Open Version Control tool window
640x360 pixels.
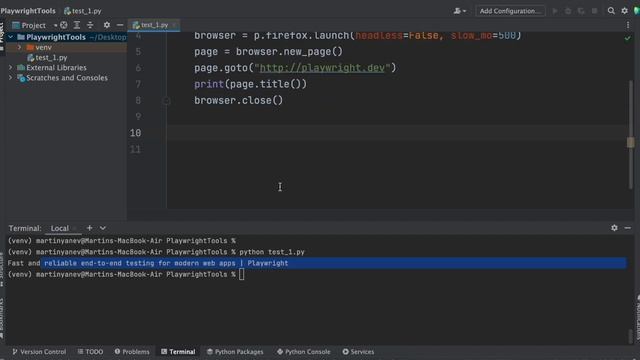(x=39, y=351)
